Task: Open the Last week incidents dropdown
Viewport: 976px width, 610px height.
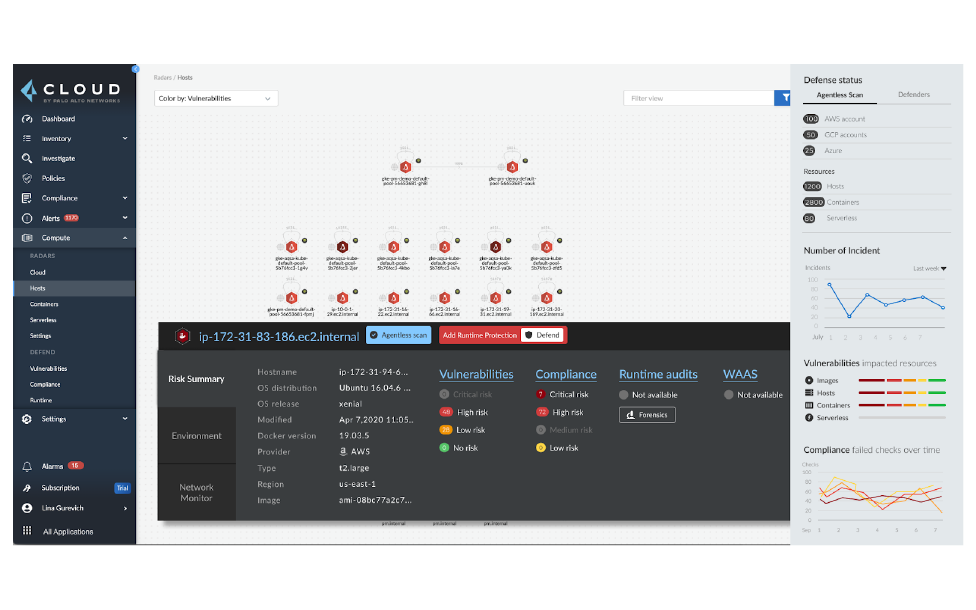Action: coord(930,269)
